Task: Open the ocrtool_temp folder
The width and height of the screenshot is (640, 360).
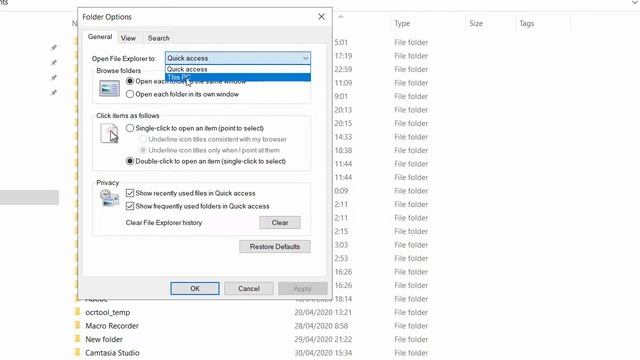Action: [x=108, y=312]
